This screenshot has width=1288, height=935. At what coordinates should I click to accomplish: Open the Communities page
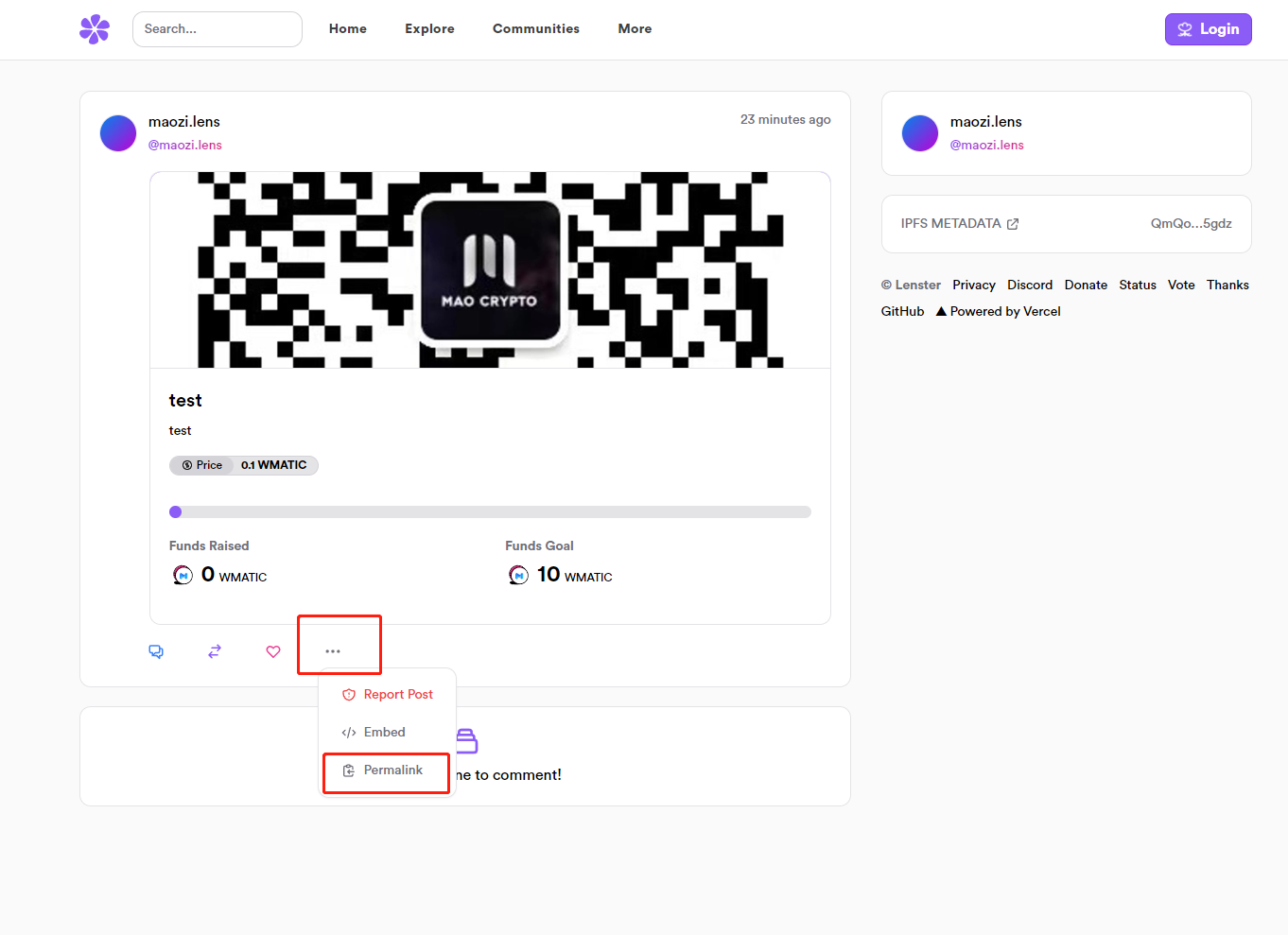point(536,29)
